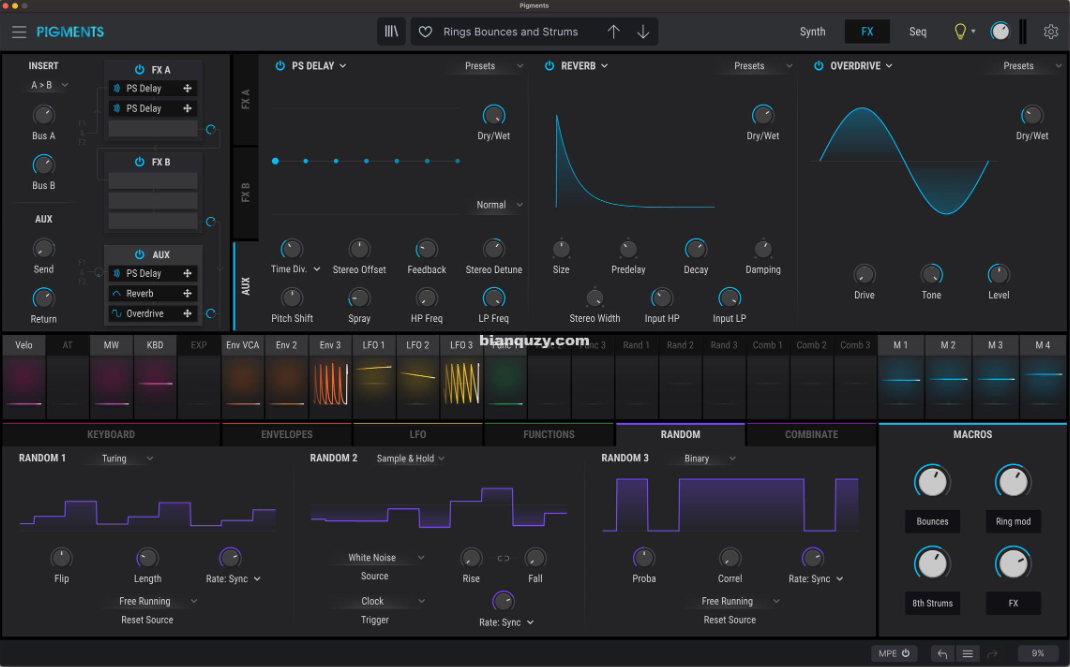This screenshot has height=667, width=1070.
Task: Open Random 3 Binary mode dropdown
Action: 710,459
